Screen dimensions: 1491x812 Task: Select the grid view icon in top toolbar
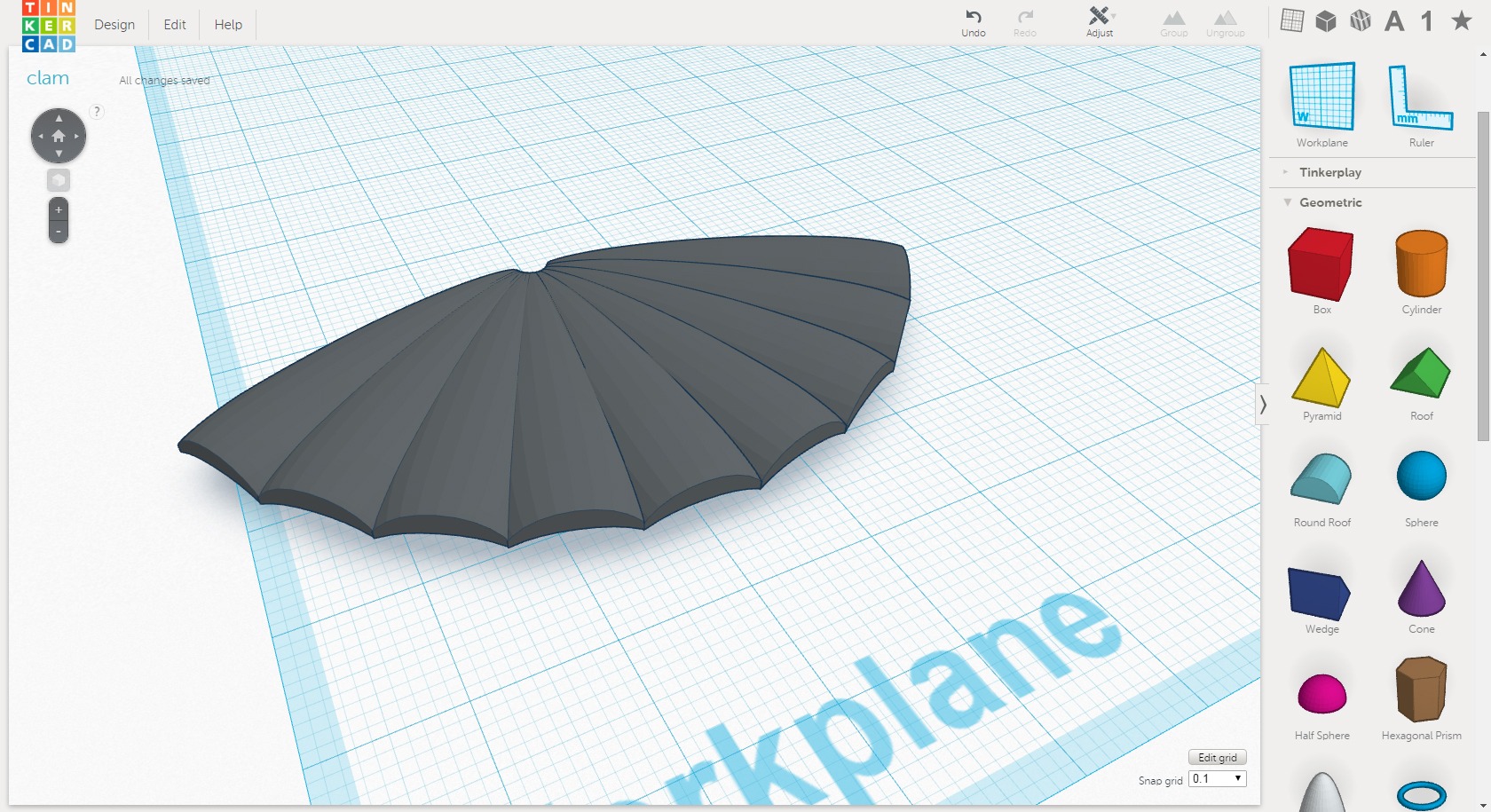coord(1292,20)
